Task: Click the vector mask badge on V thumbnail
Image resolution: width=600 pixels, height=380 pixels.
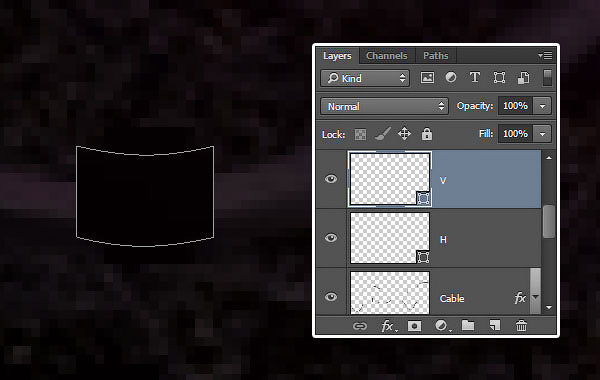Action: point(423,198)
